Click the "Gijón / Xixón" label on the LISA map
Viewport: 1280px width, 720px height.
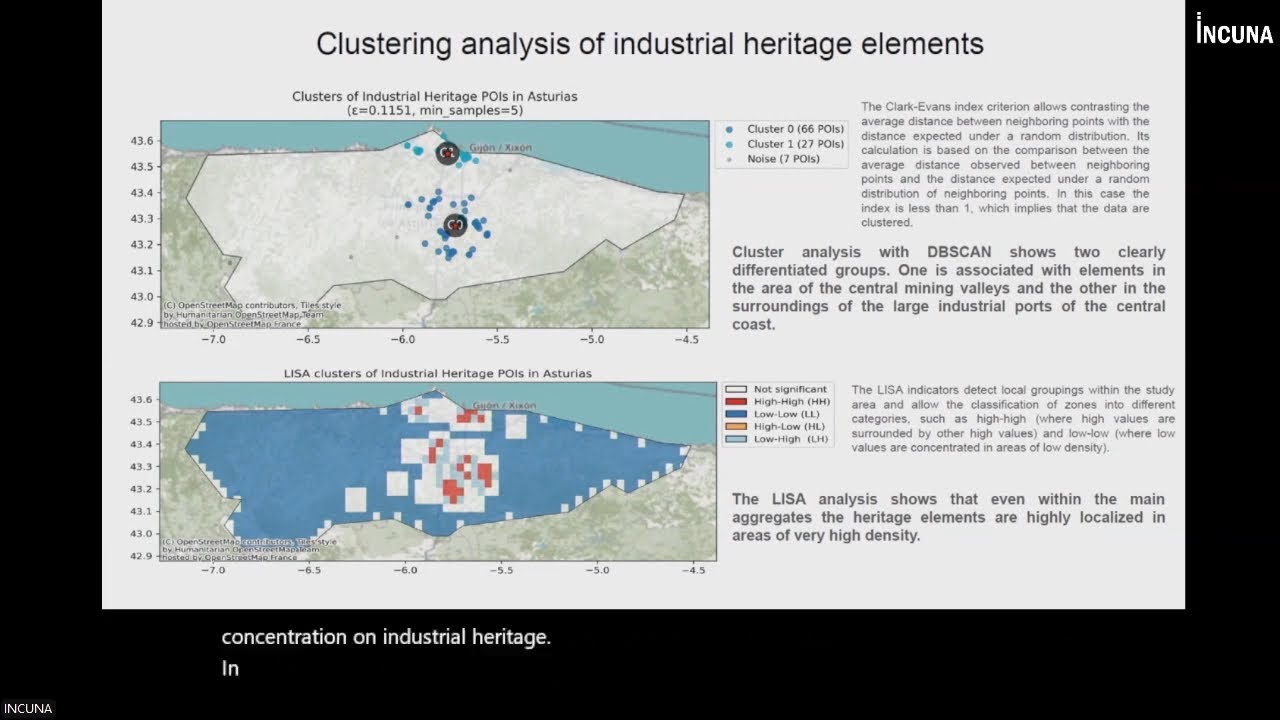tap(504, 406)
